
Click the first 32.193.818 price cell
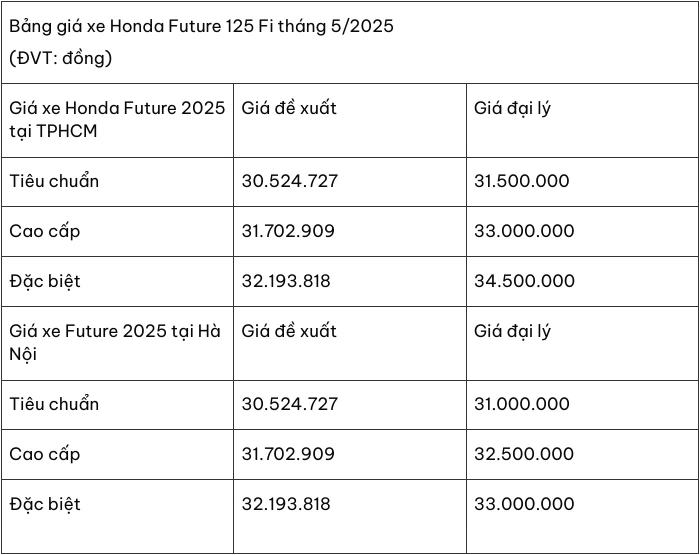pyautogui.click(x=286, y=281)
